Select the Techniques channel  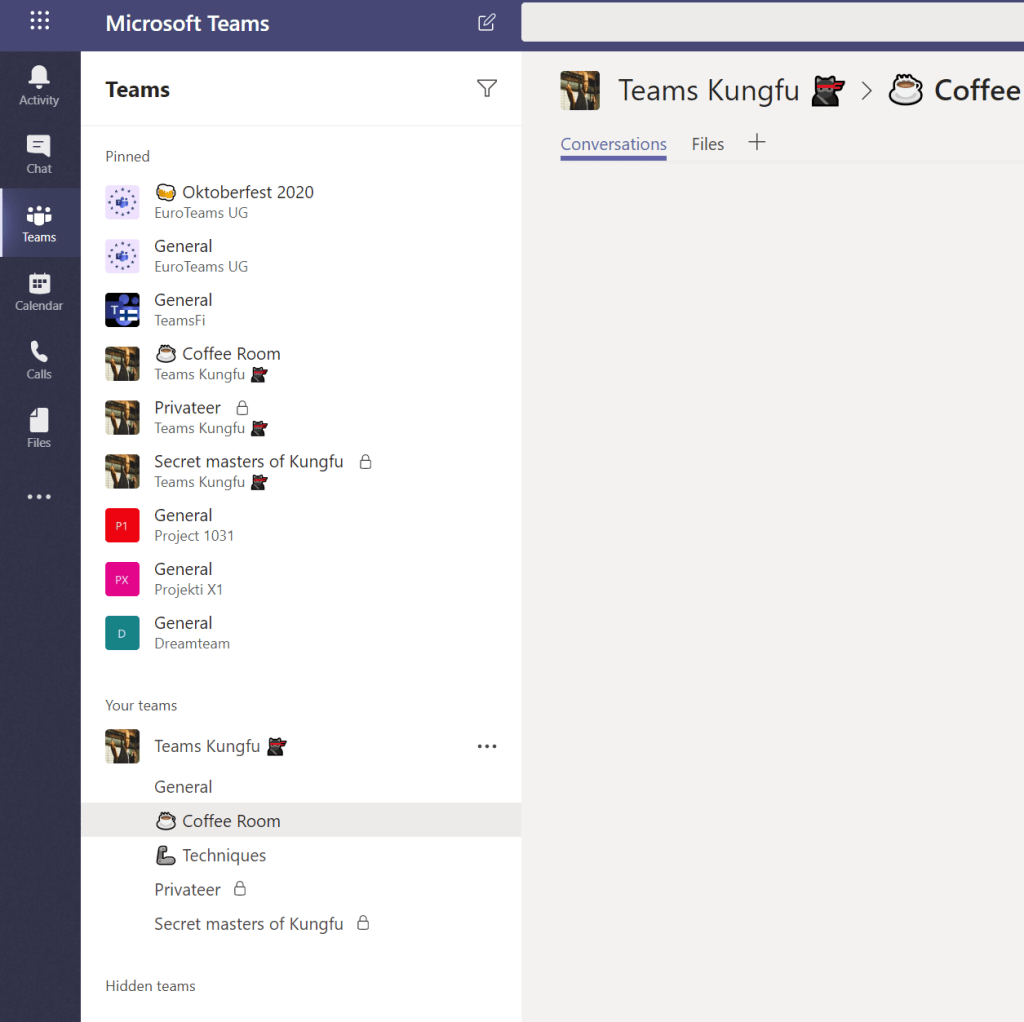point(223,855)
